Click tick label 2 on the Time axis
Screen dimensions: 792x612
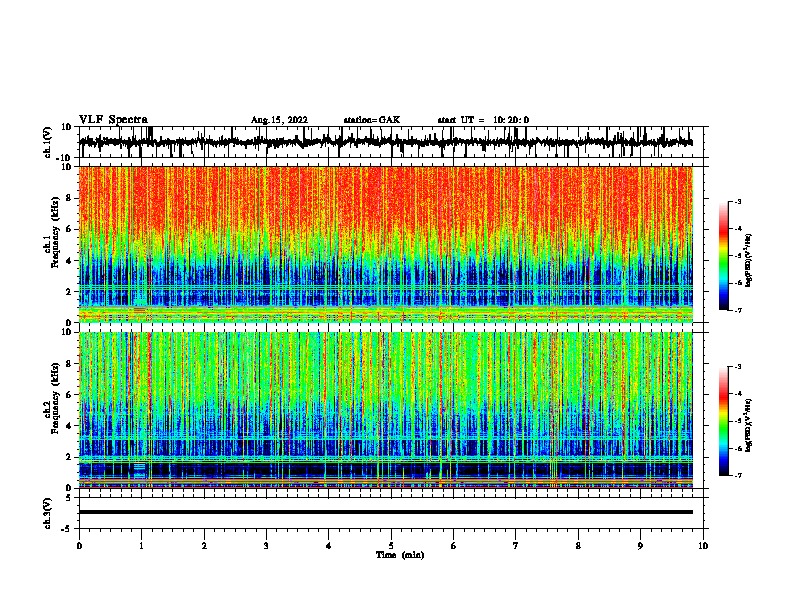click(x=204, y=546)
